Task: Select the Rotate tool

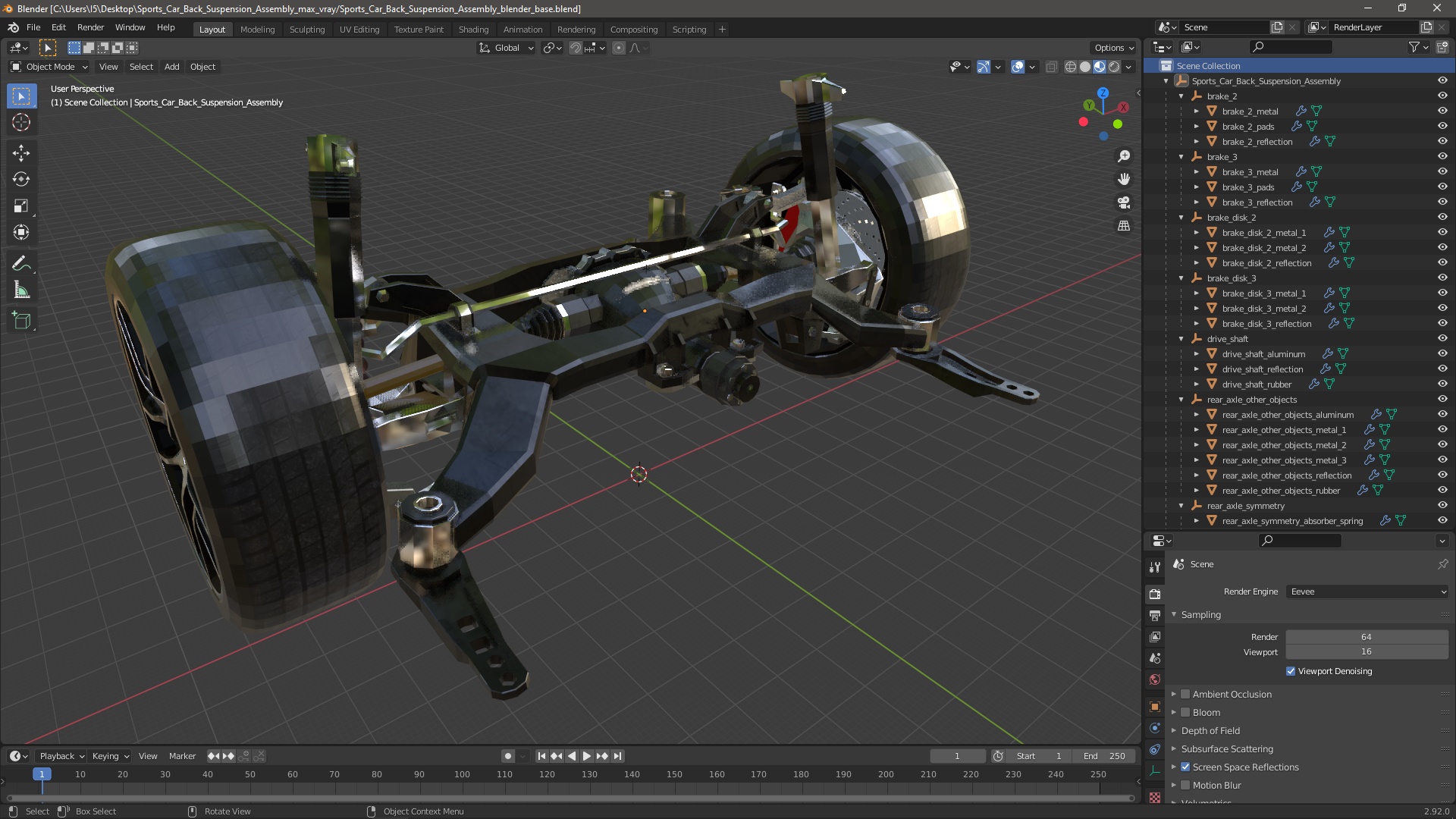Action: pyautogui.click(x=21, y=180)
